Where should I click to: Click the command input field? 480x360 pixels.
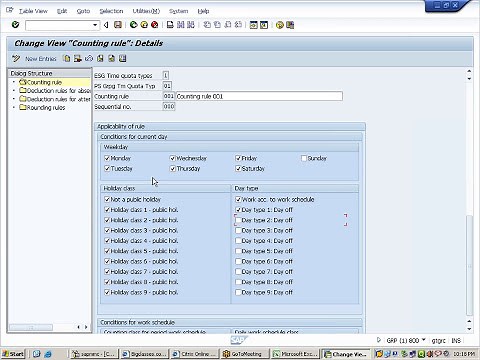(x=59, y=25)
